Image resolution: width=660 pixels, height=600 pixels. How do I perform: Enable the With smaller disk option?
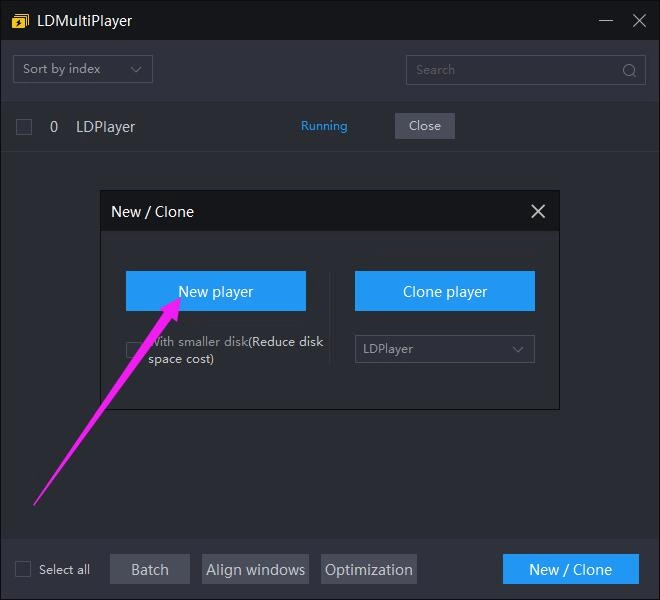[134, 349]
